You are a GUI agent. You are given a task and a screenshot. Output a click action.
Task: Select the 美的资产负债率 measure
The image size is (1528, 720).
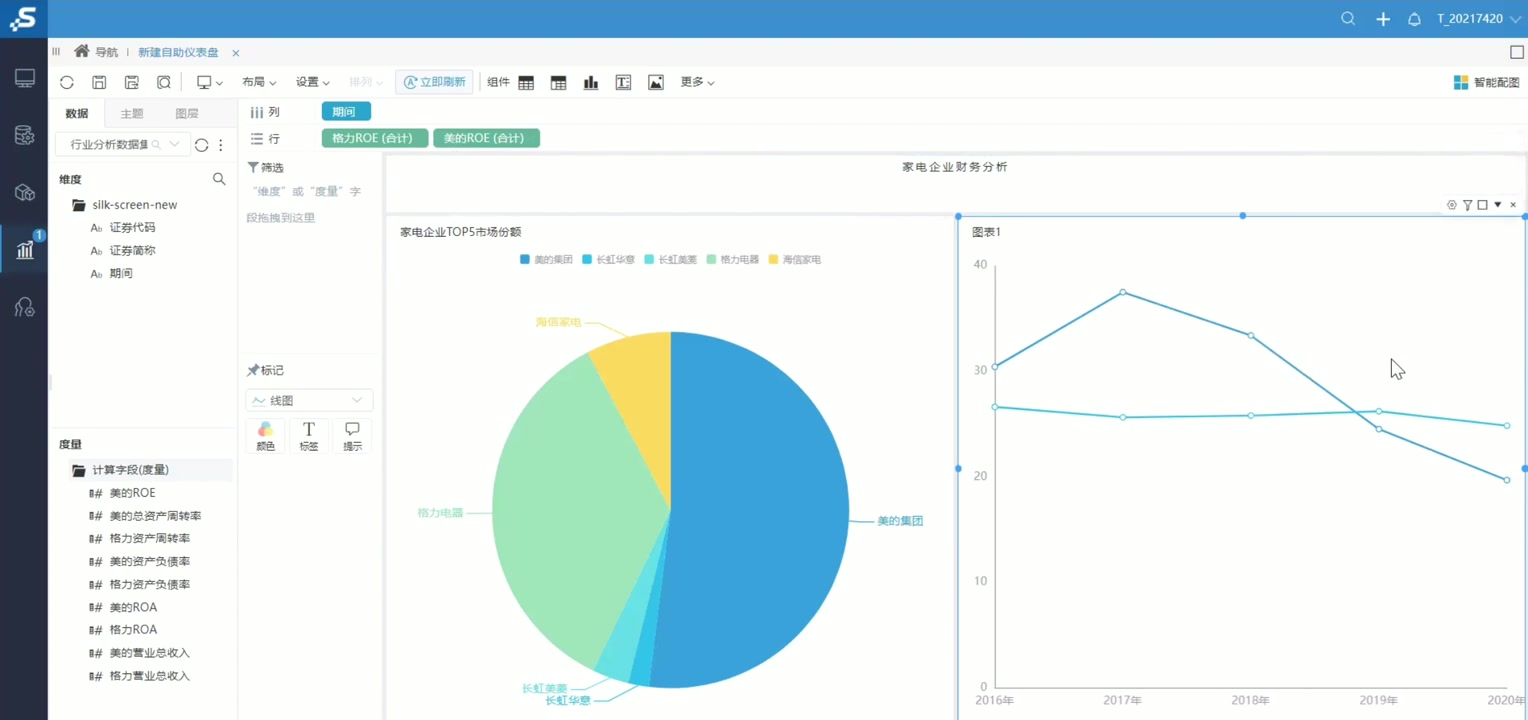click(x=149, y=562)
